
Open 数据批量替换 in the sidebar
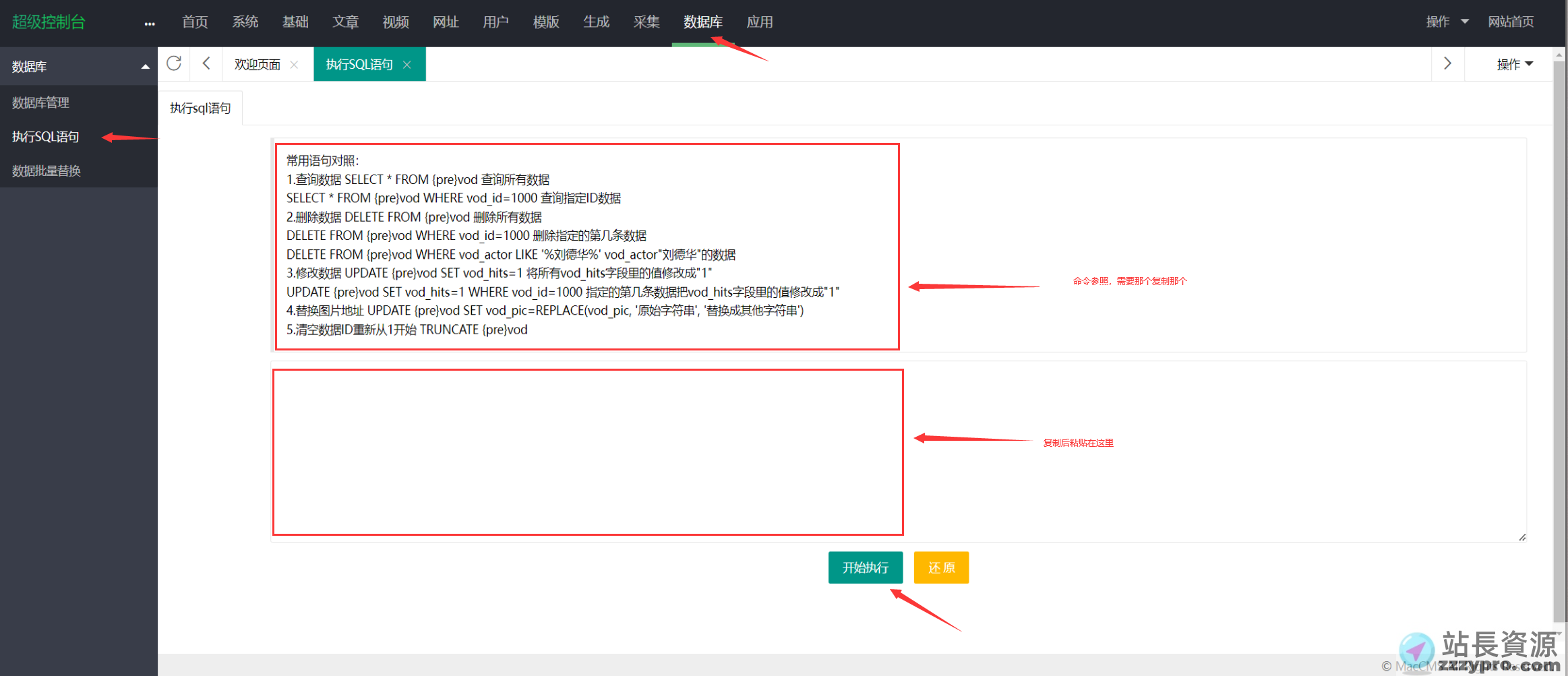[x=46, y=171]
